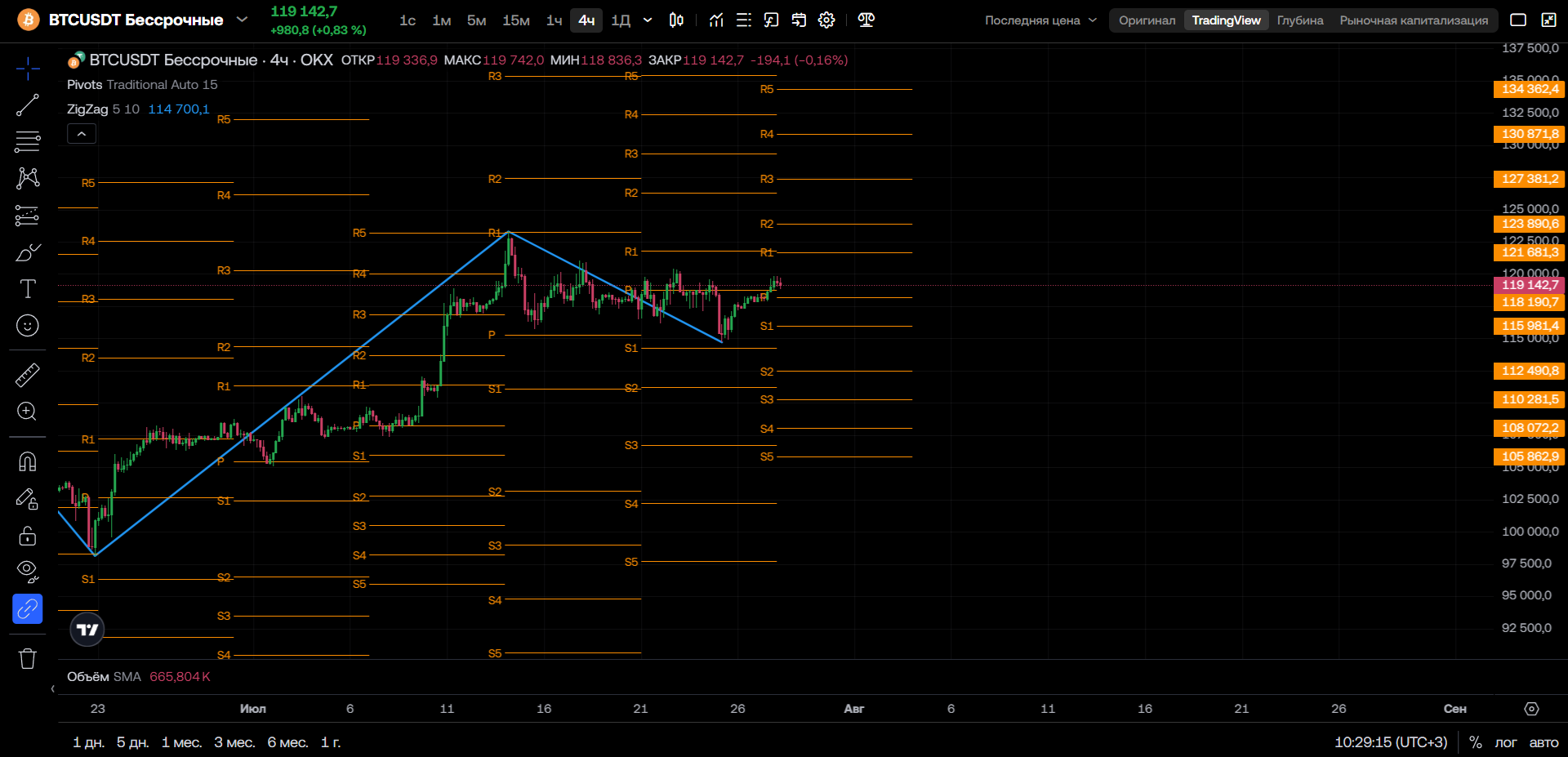Collapse the indicator legend with the chevron

click(x=82, y=134)
